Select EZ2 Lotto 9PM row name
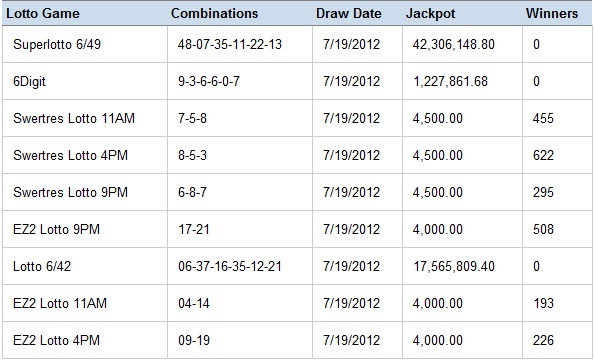Image resolution: width=594 pixels, height=361 pixels. pyautogui.click(x=56, y=229)
